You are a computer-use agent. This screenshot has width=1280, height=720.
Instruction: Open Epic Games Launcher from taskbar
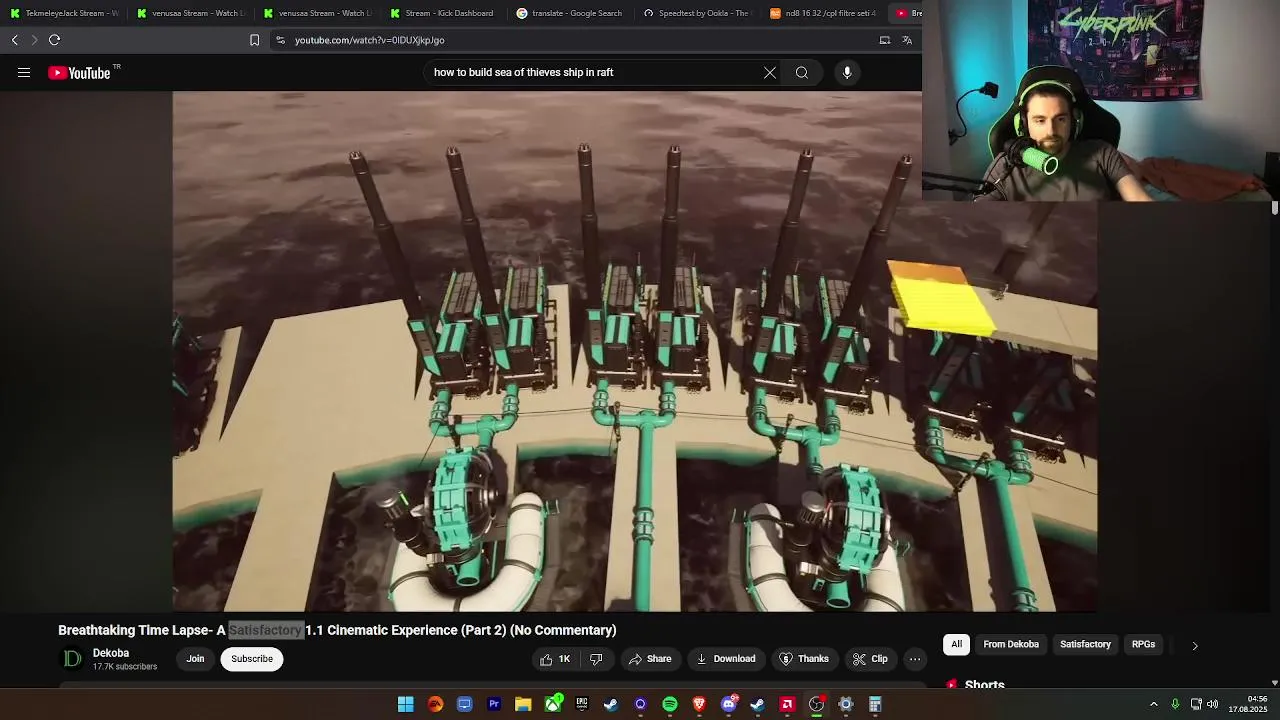[582, 704]
